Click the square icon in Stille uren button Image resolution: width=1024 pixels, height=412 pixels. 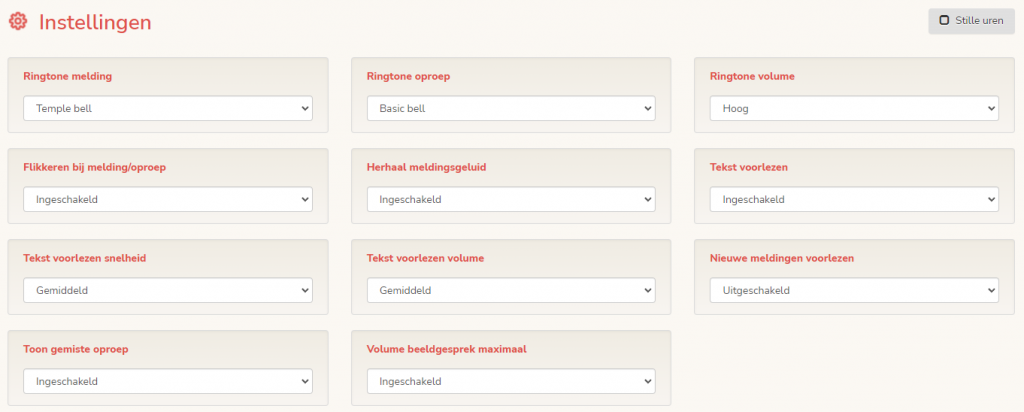[944, 20]
